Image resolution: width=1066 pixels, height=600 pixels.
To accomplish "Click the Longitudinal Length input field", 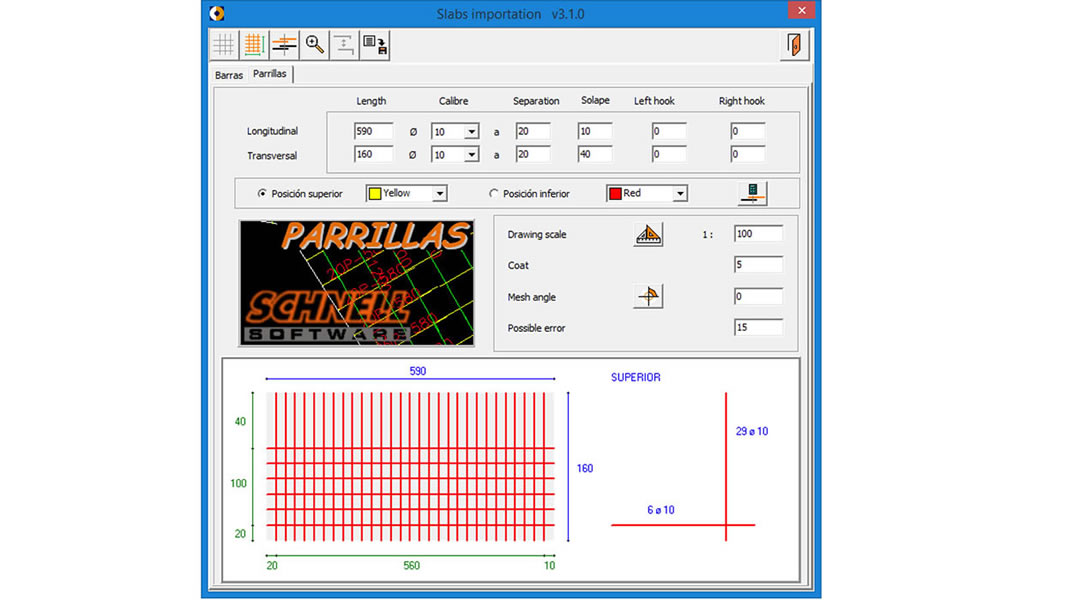I will pos(373,131).
